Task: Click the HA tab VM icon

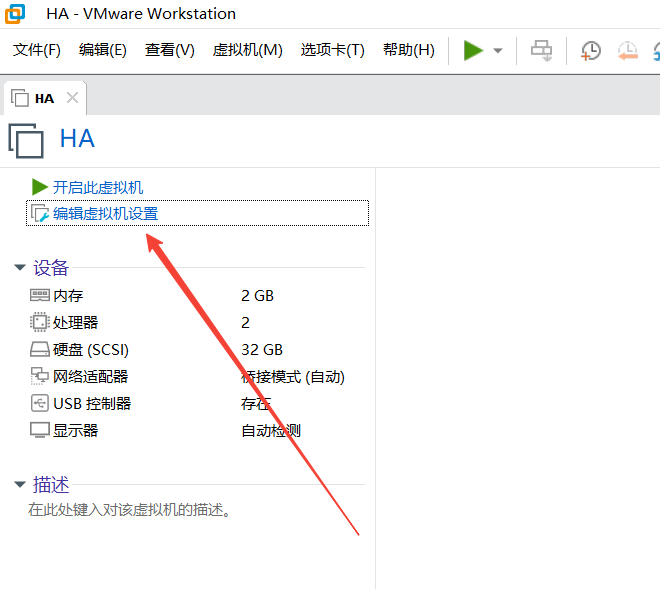Action: tap(19, 98)
